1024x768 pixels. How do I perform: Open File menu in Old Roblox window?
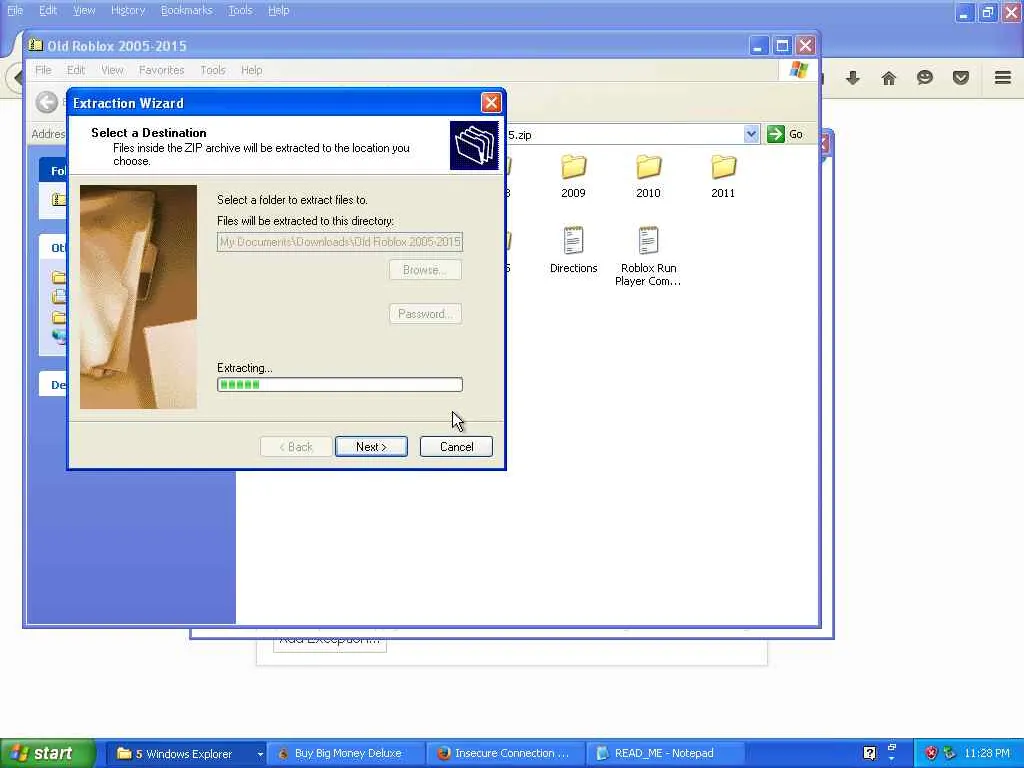click(x=43, y=70)
